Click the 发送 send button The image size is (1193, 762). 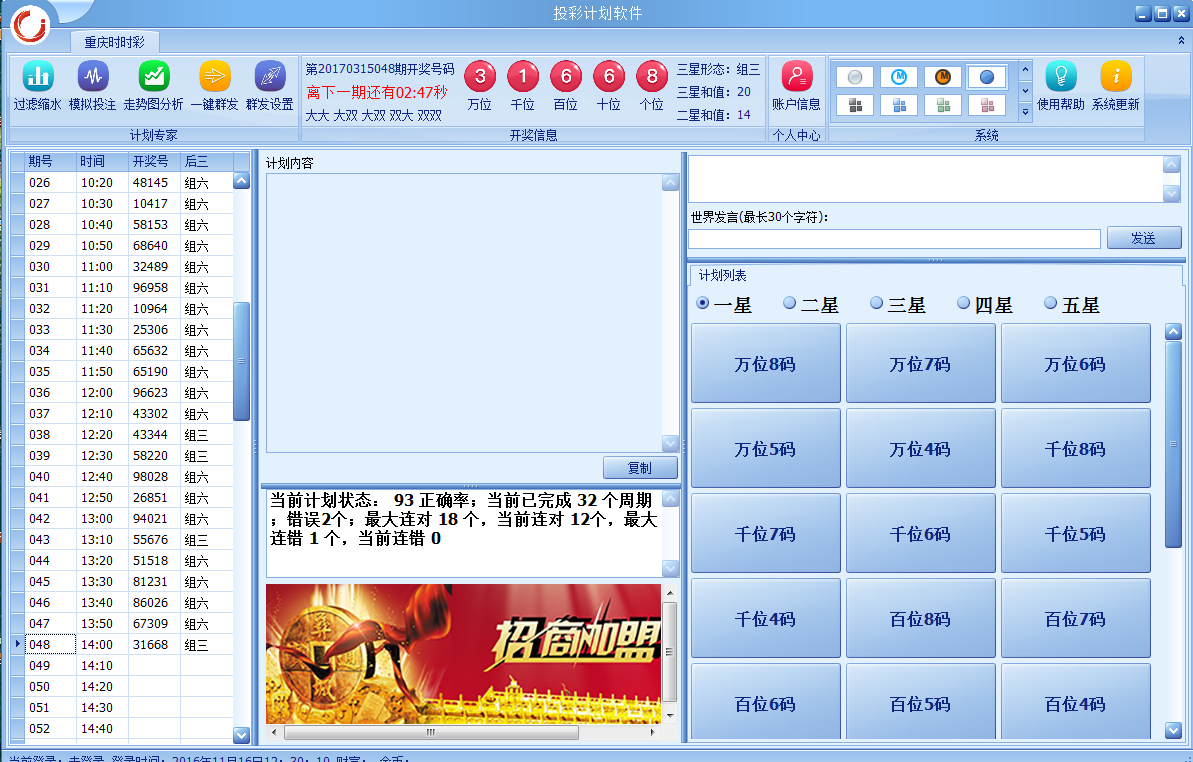[x=1144, y=238]
